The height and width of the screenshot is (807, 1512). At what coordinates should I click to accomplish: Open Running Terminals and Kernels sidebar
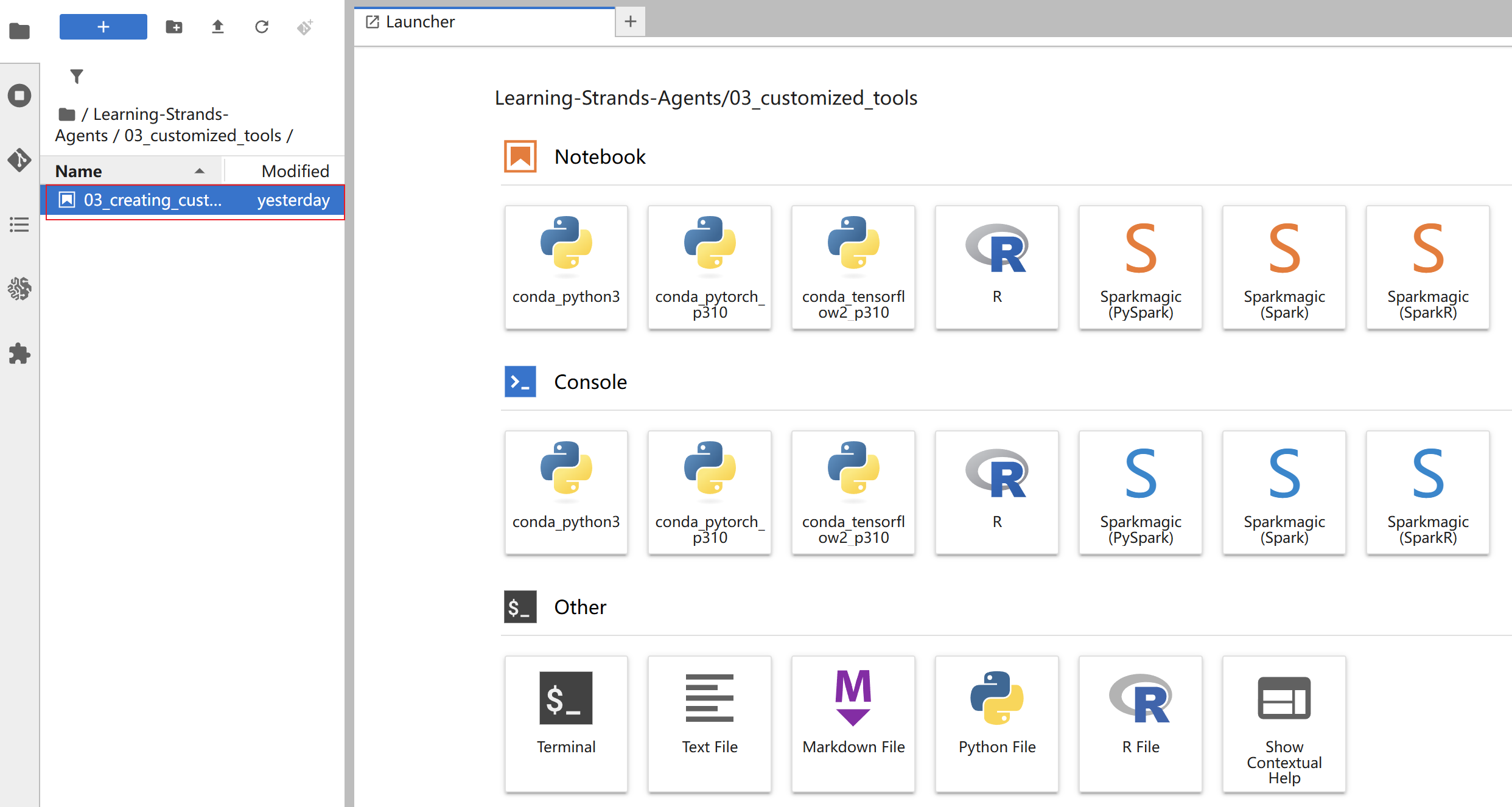pyautogui.click(x=19, y=96)
